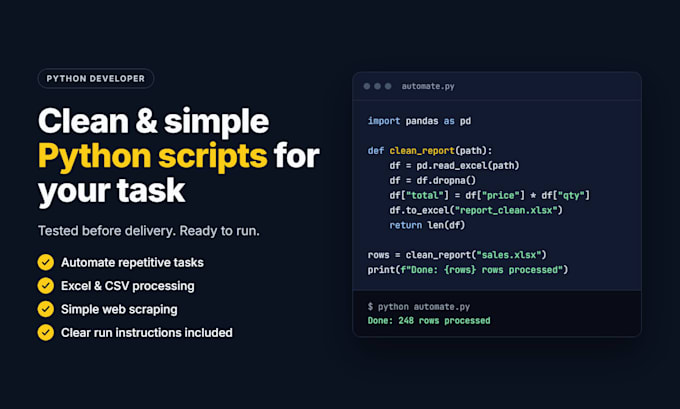Screen dimensions: 680x409
Task: Click the 'Clear run instructions included' text
Action: tap(147, 333)
